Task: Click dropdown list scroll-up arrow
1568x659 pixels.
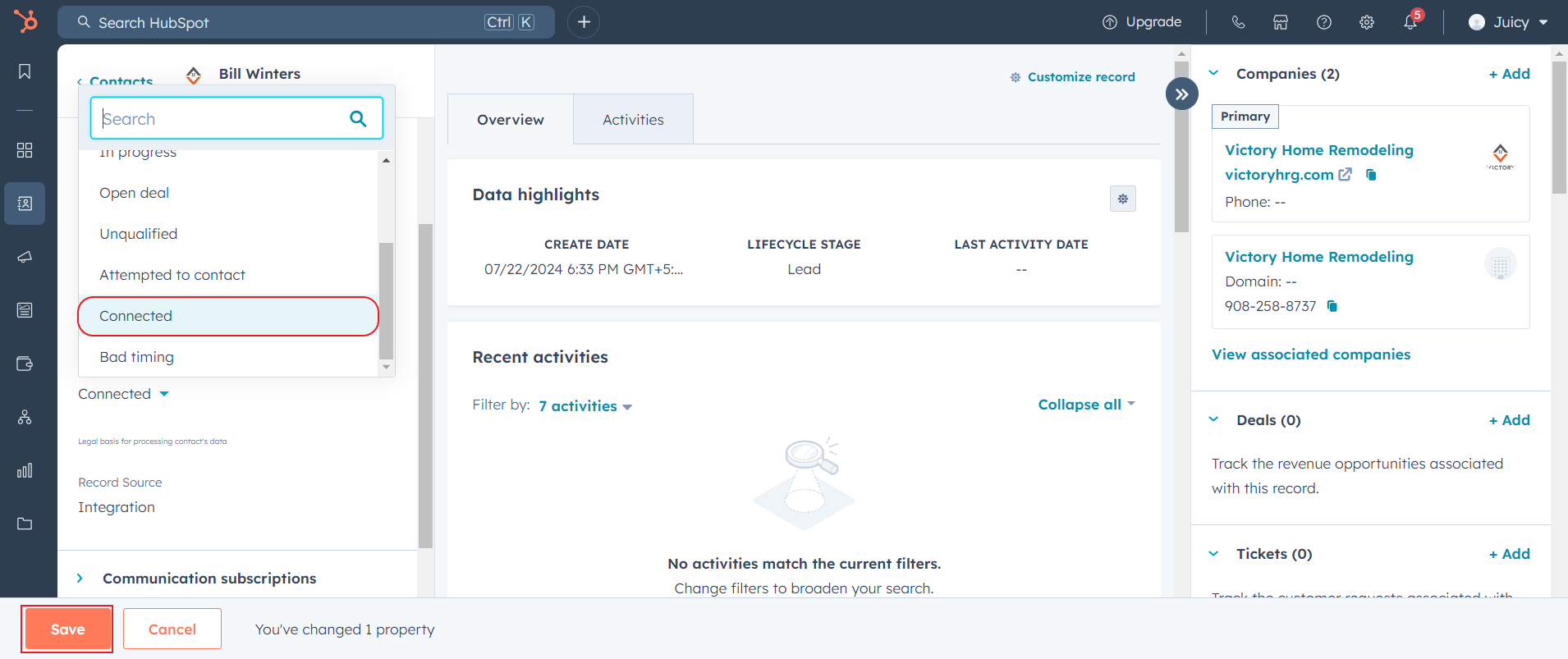Action: click(x=386, y=160)
